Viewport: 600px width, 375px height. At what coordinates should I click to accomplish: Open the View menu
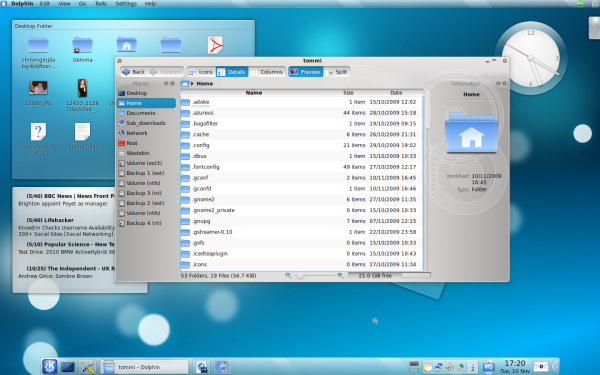coord(64,3)
